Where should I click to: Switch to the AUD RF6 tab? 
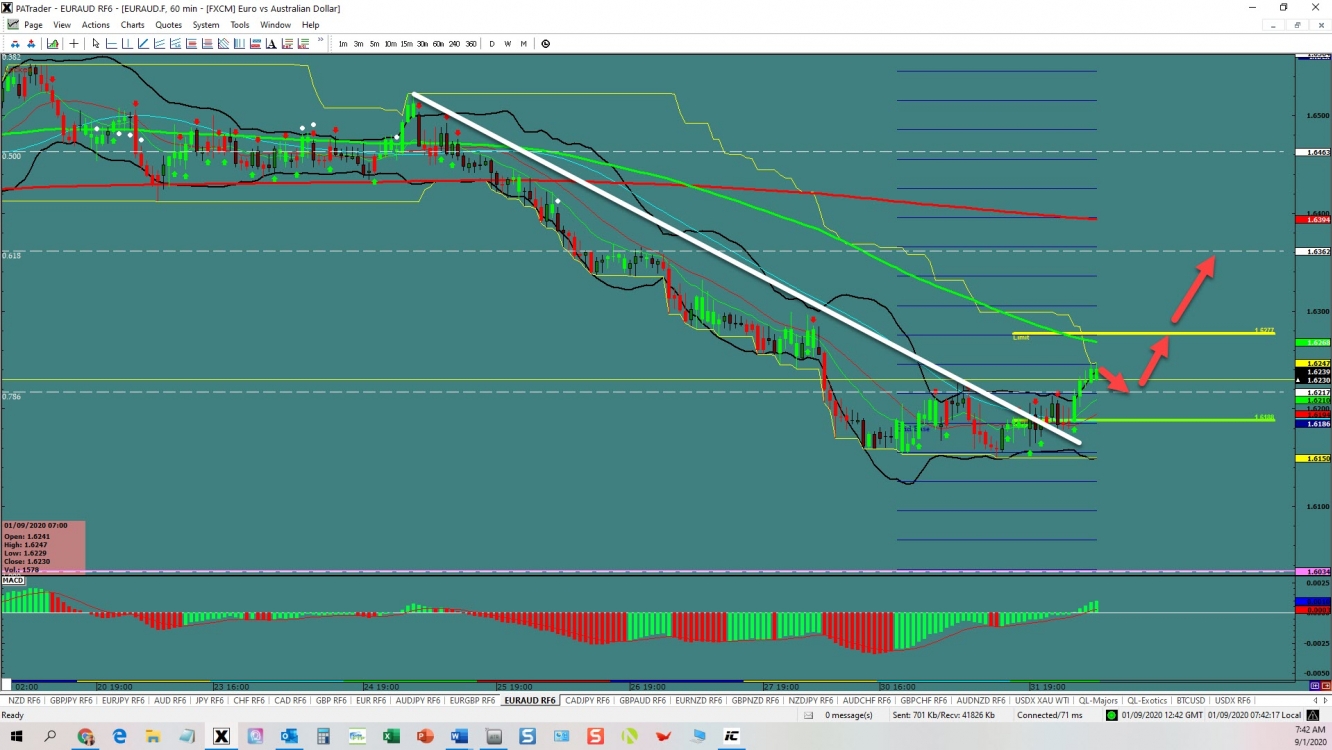click(x=171, y=700)
